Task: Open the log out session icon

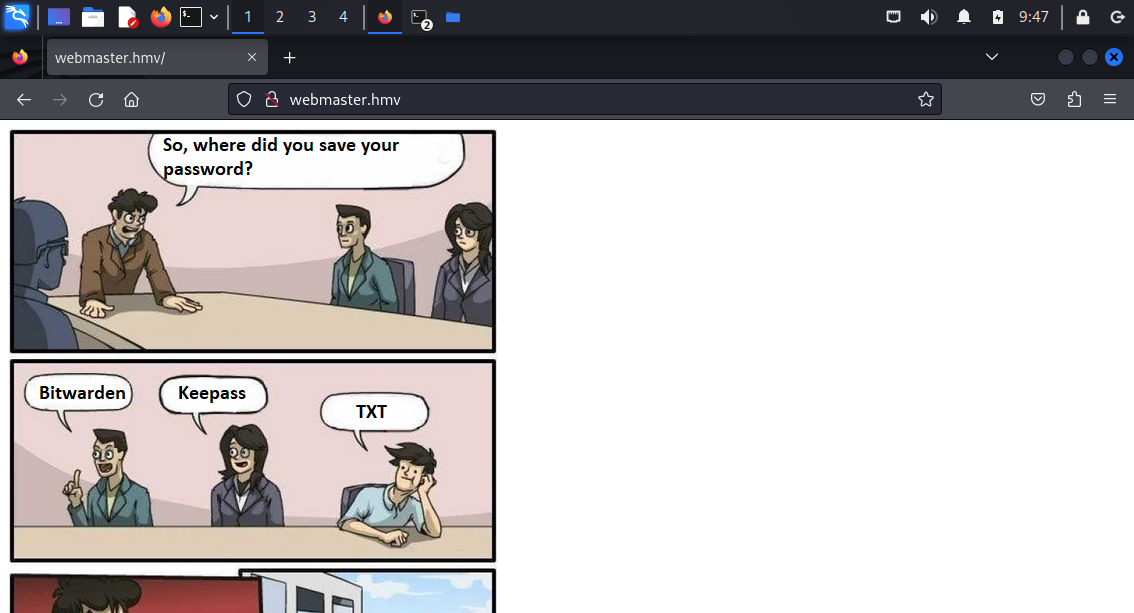Action: [x=1117, y=17]
